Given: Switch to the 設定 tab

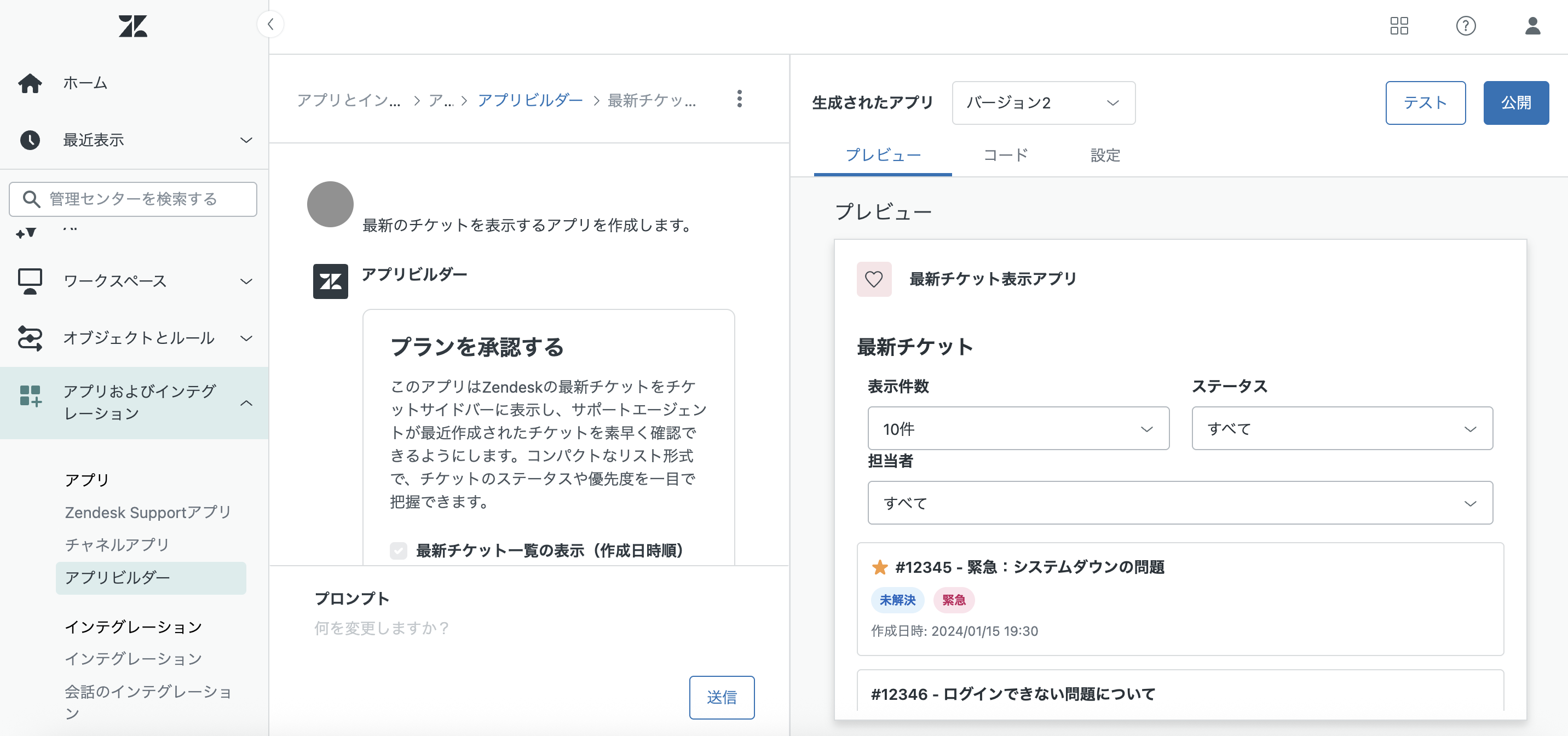Looking at the screenshot, I should (1105, 155).
